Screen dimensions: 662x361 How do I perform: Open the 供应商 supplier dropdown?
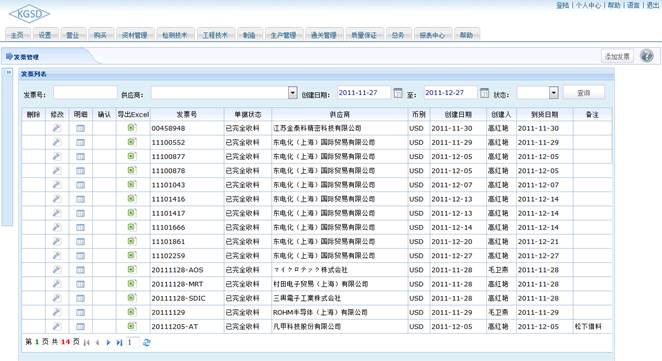[x=293, y=92]
